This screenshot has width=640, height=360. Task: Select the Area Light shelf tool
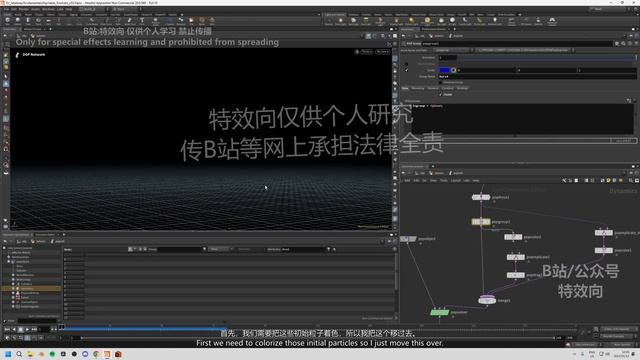[x=366, y=20]
